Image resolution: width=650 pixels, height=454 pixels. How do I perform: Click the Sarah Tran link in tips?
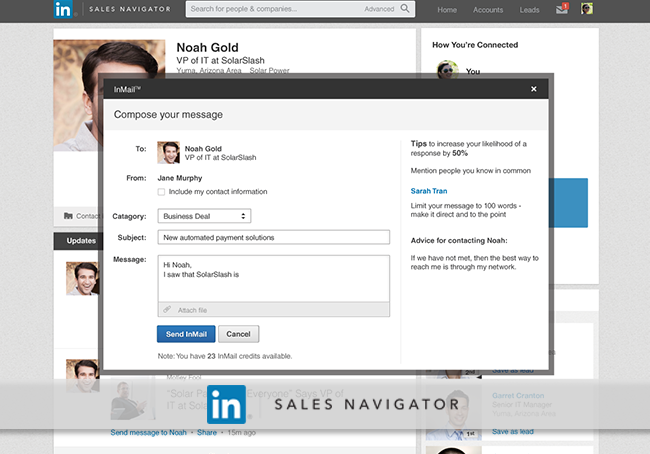(431, 190)
